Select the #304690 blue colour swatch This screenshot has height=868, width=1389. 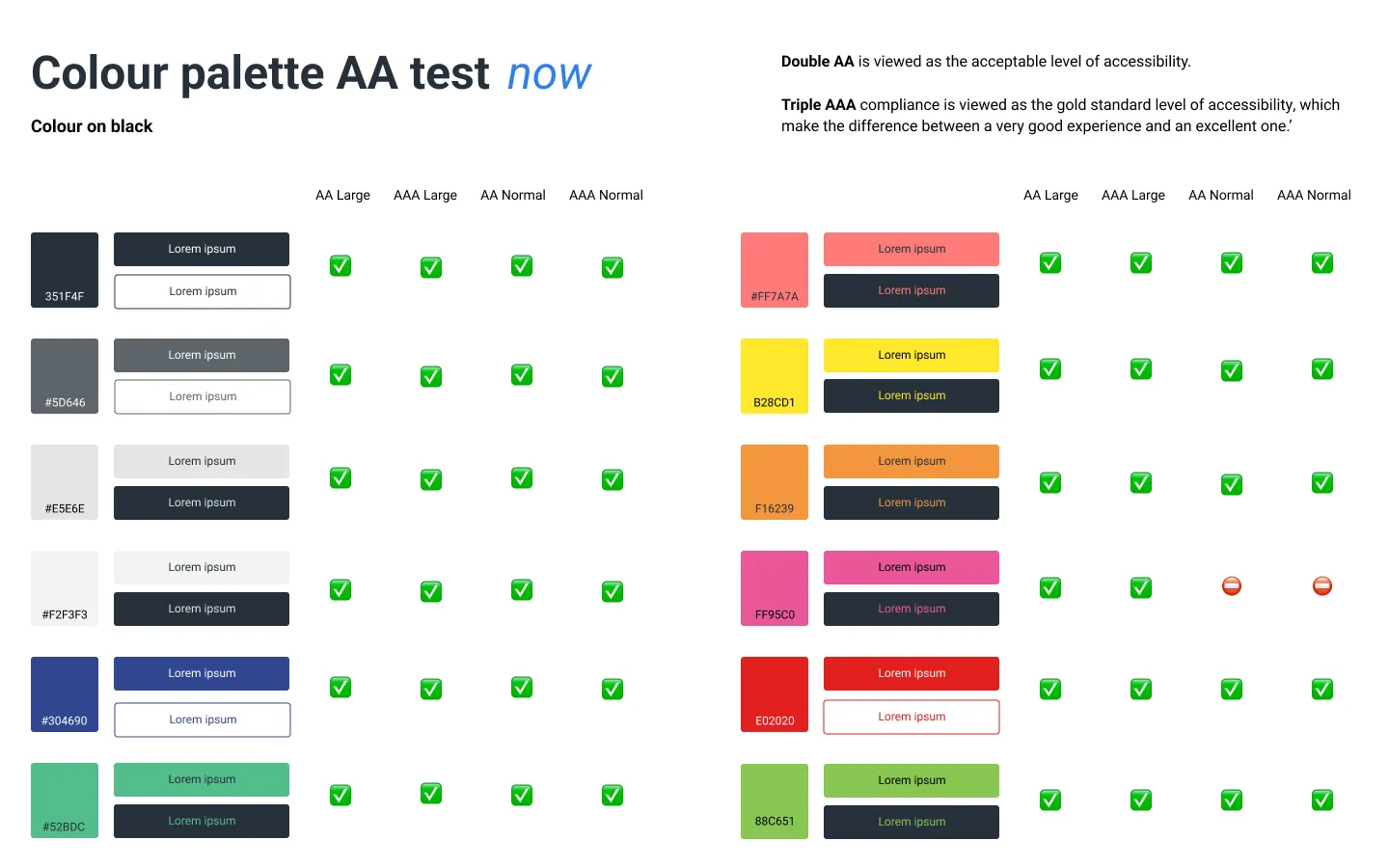[65, 694]
